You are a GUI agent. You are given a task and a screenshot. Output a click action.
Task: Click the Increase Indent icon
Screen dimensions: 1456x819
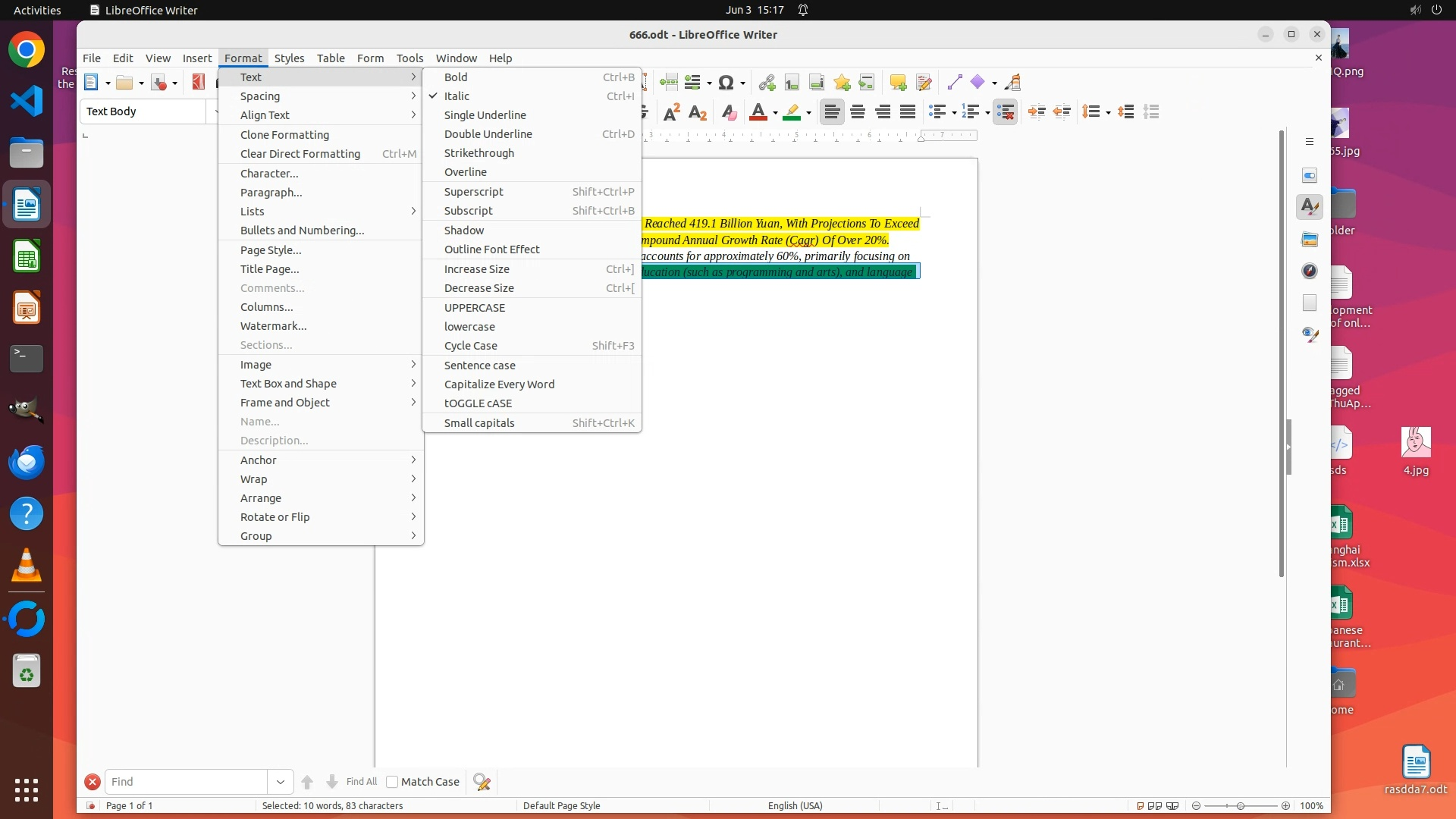[x=1037, y=112]
